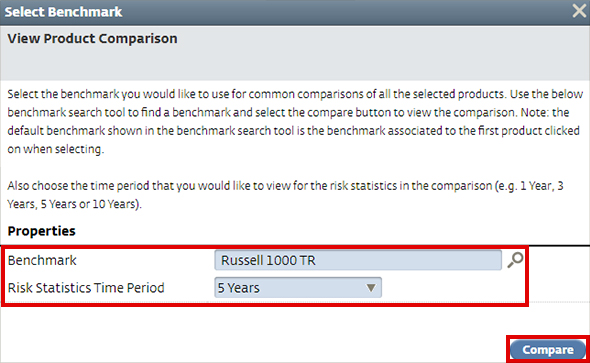
Task: Select the Russell 1000 TR text
Action: point(268,260)
